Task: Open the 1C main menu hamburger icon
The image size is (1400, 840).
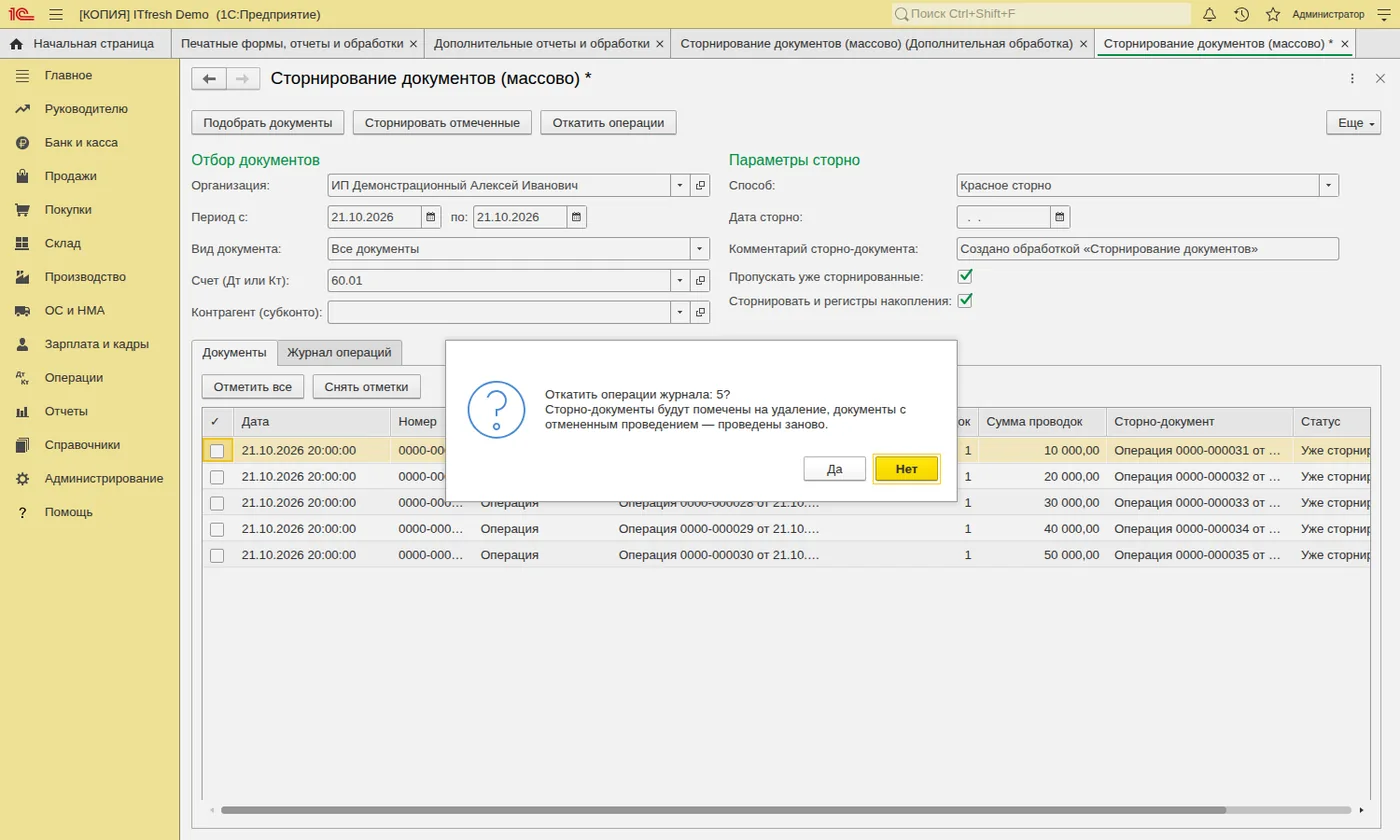Action: [55, 14]
